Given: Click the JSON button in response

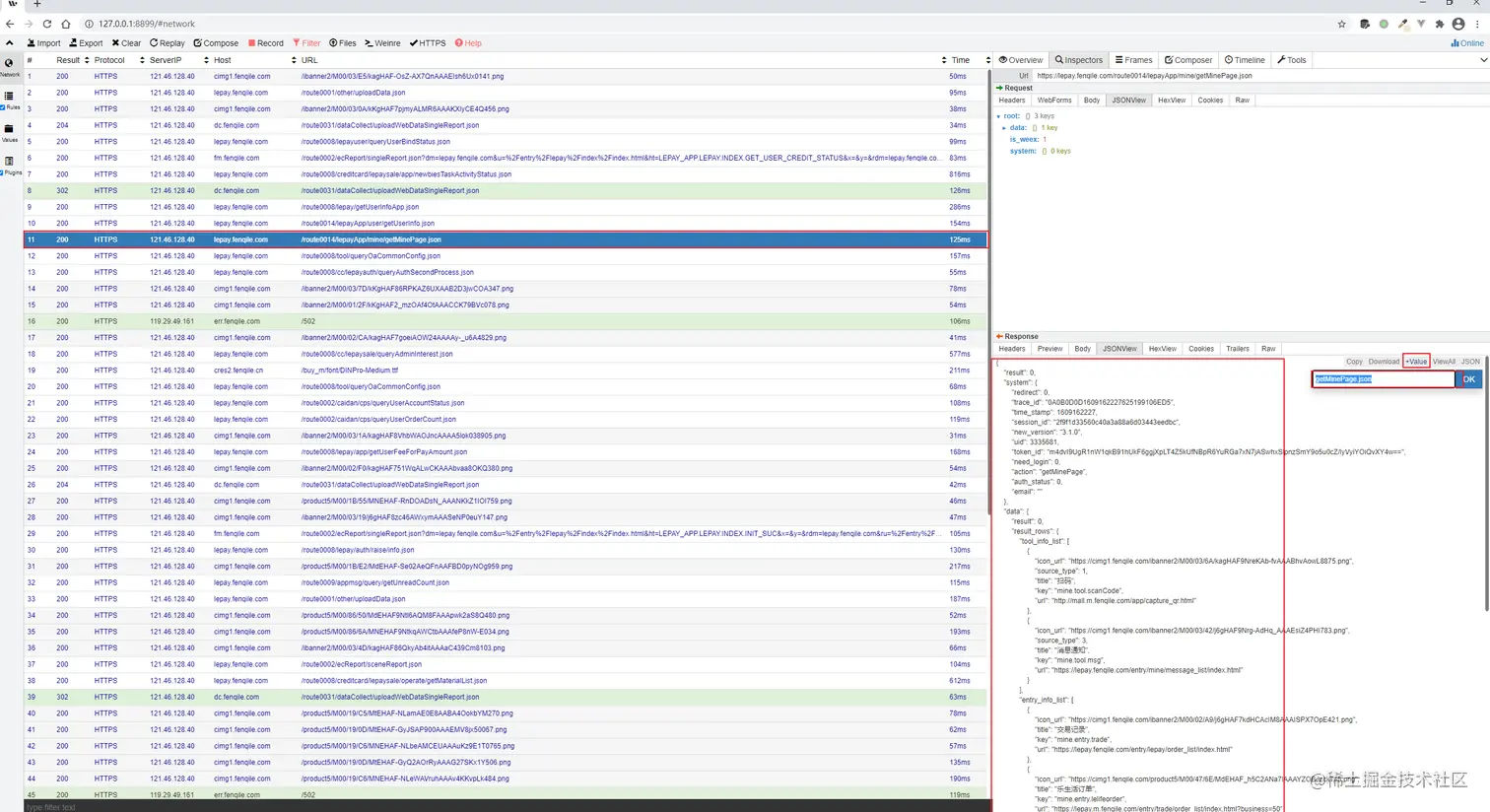Looking at the screenshot, I should click(x=1470, y=362).
